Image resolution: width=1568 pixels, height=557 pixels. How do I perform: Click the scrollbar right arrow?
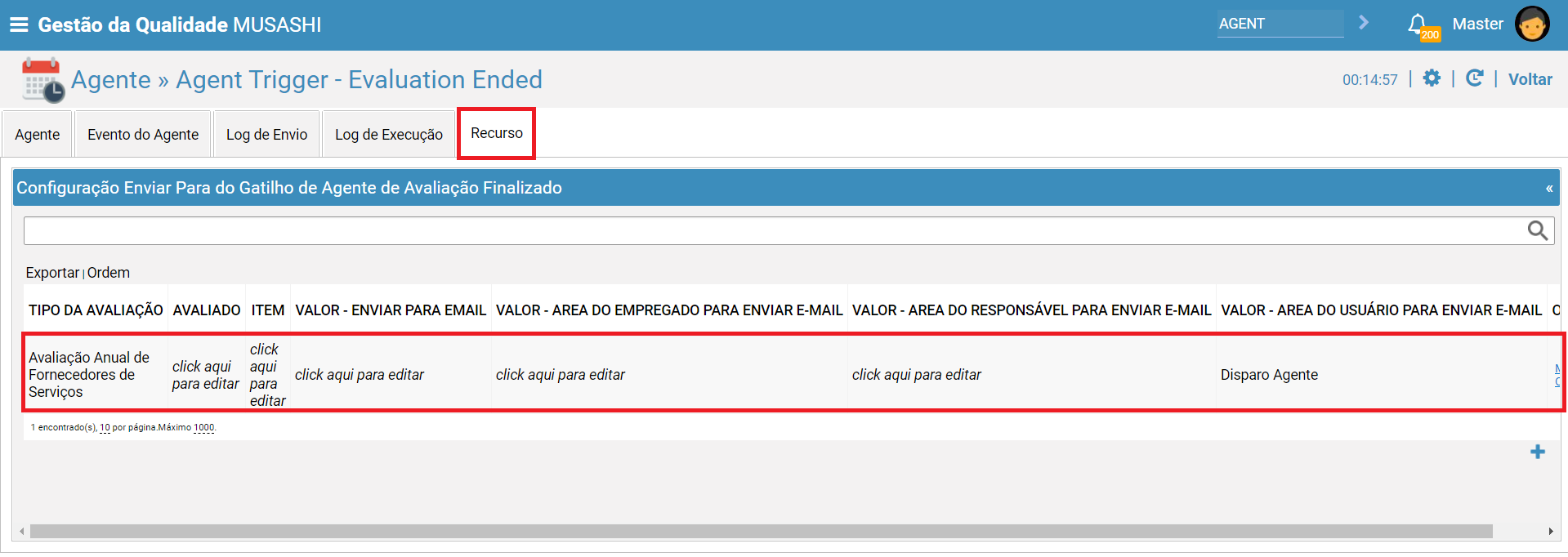(1551, 531)
